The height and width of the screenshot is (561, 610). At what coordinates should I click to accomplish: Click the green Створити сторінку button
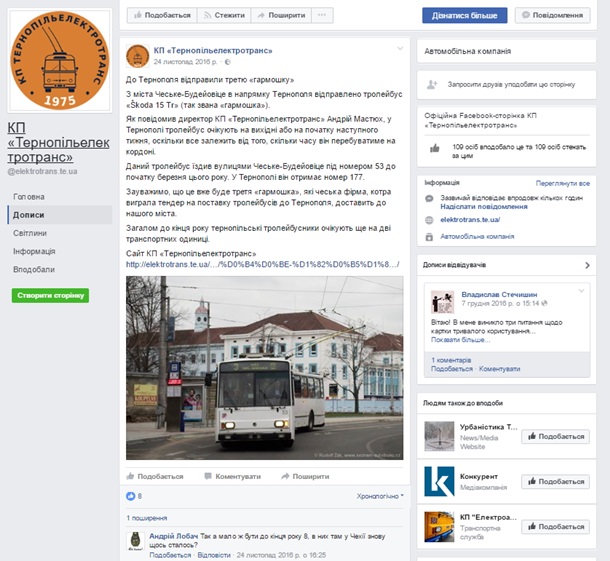(x=50, y=295)
